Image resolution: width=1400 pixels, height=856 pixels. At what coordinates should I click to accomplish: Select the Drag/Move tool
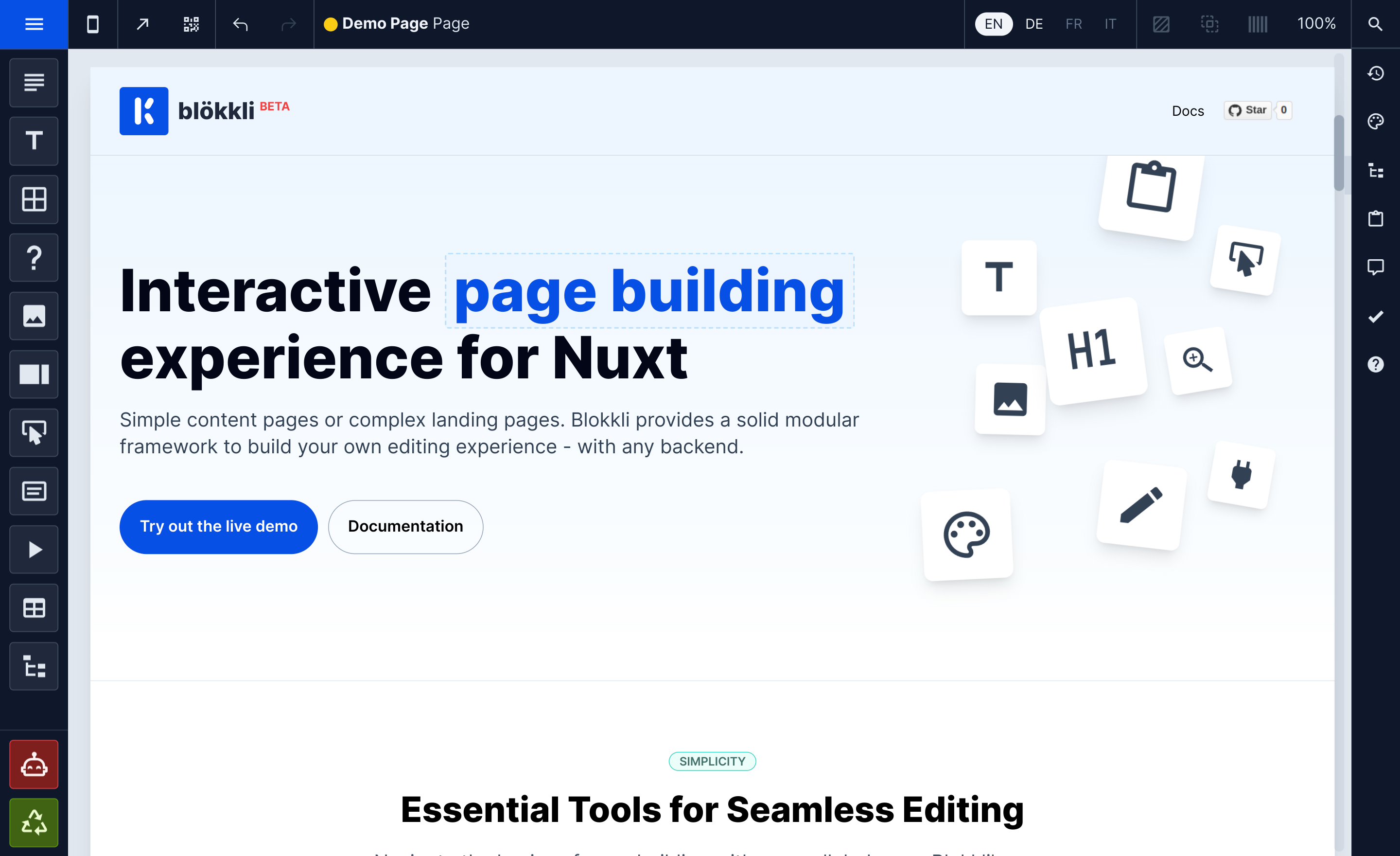pos(35,432)
